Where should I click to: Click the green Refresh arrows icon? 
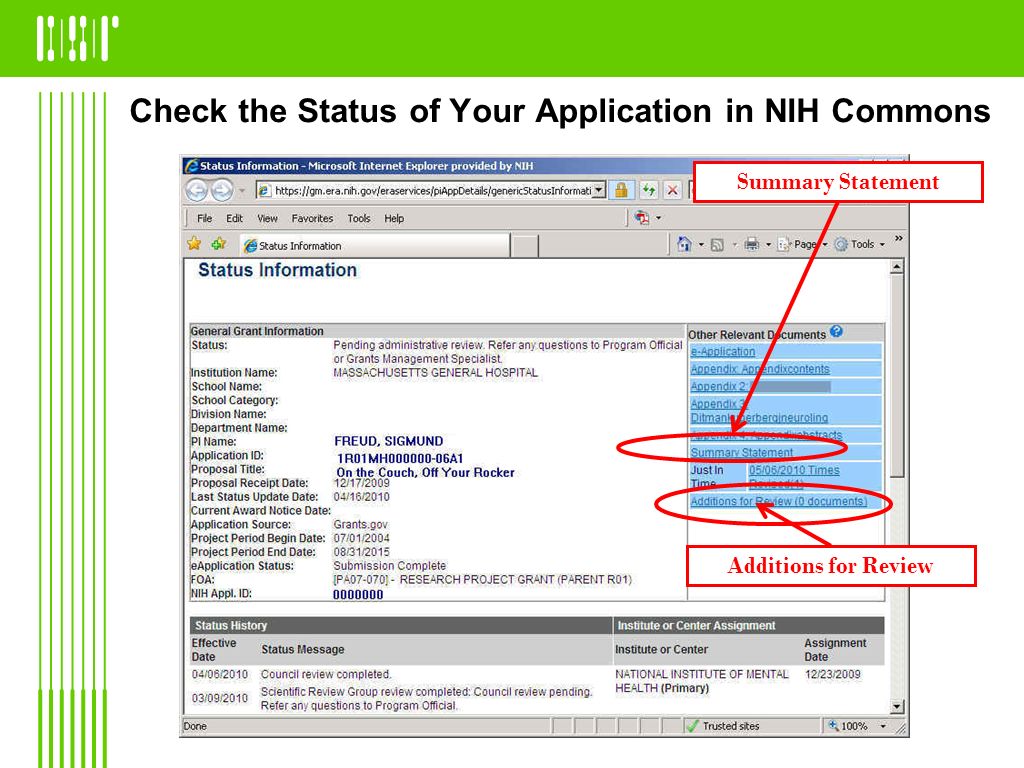click(648, 190)
